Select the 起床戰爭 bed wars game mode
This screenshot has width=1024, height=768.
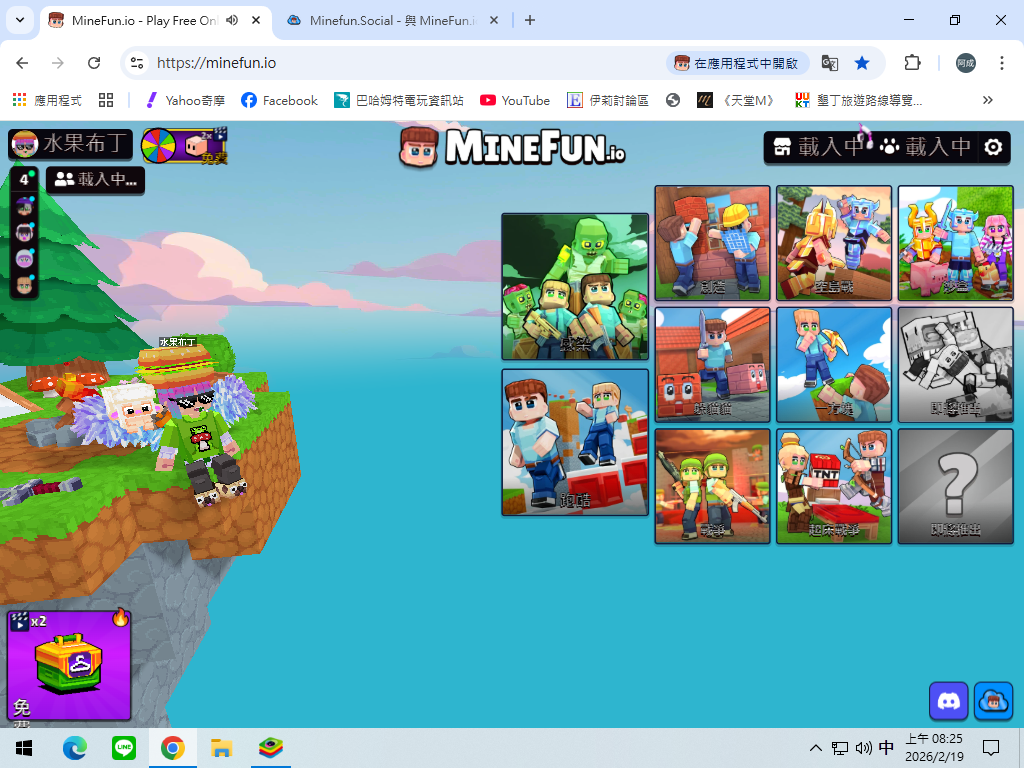833,486
